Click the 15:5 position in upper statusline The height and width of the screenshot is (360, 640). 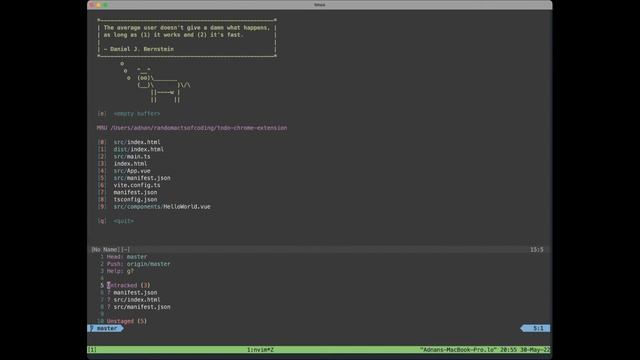click(x=537, y=249)
